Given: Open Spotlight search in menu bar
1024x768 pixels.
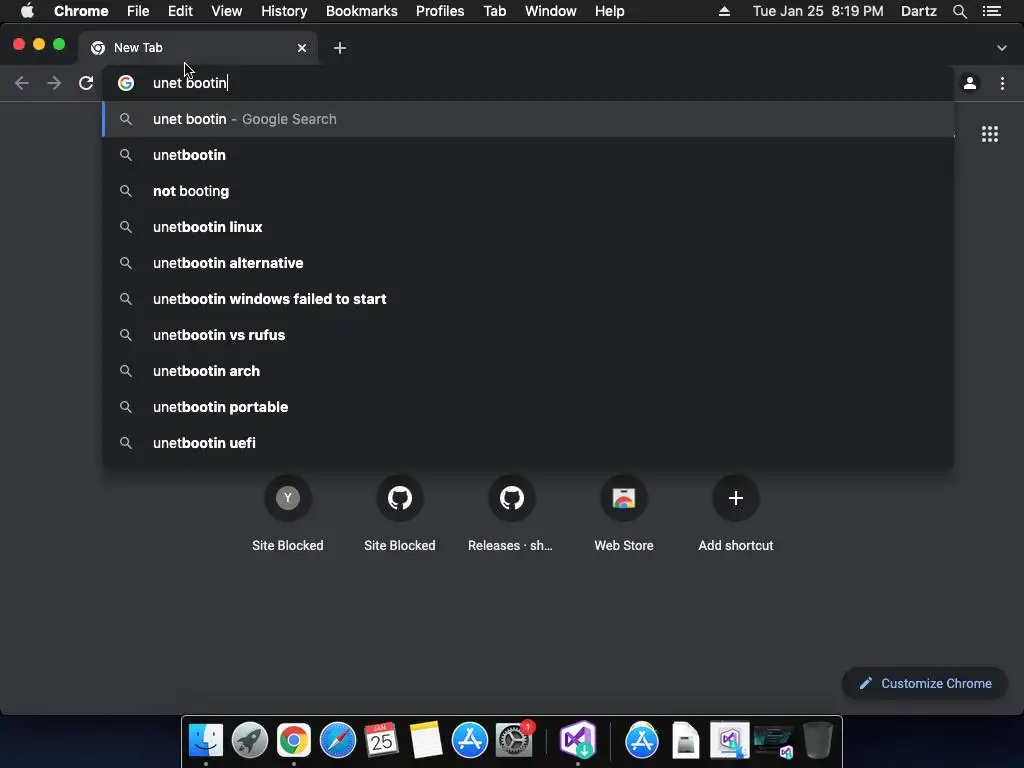Looking at the screenshot, I should click(x=959, y=11).
